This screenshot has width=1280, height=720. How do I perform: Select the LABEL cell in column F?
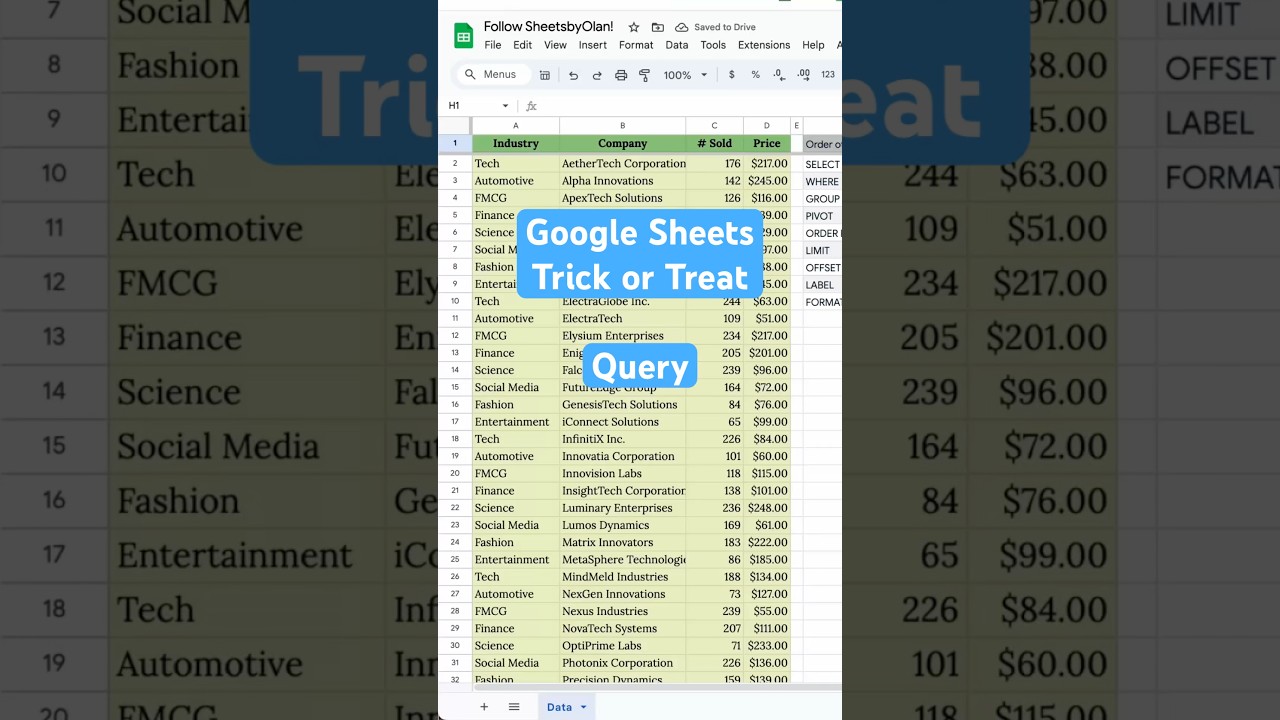(823, 285)
